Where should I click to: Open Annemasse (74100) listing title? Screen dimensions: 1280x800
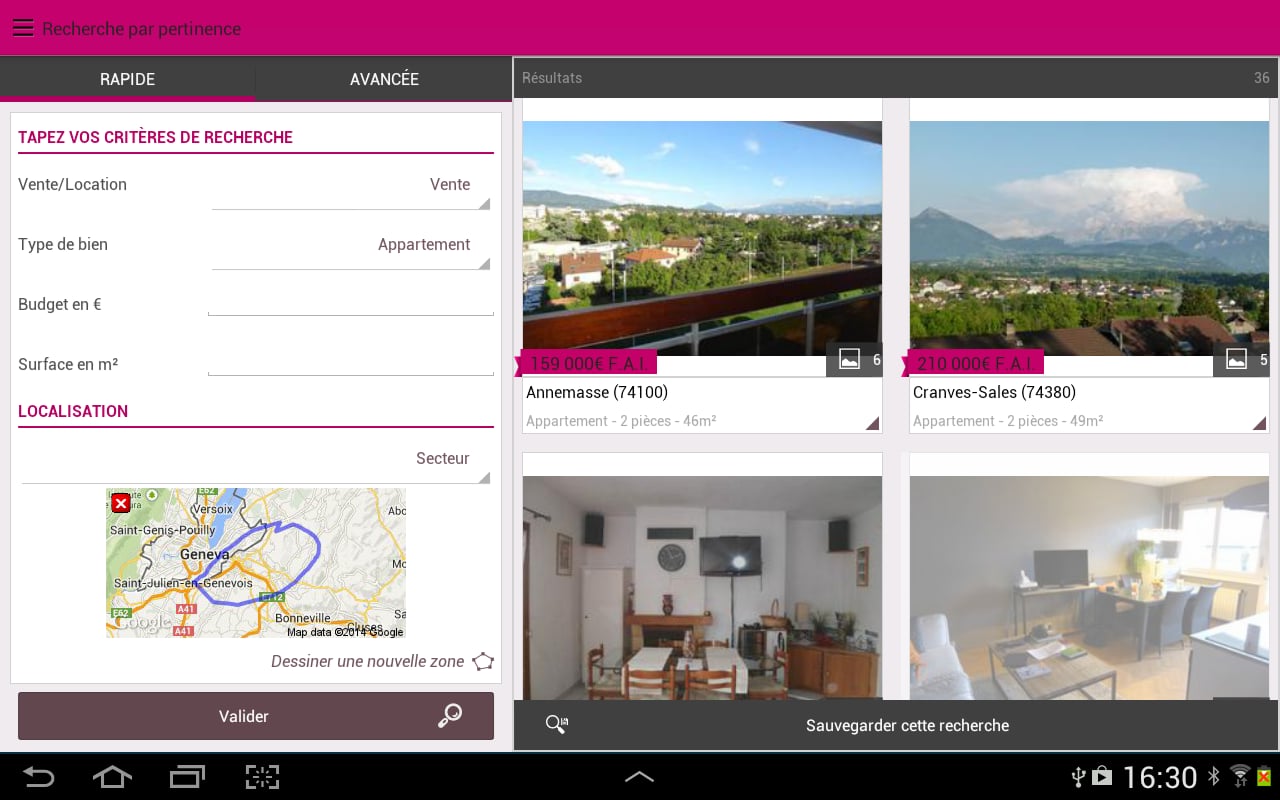(x=597, y=392)
